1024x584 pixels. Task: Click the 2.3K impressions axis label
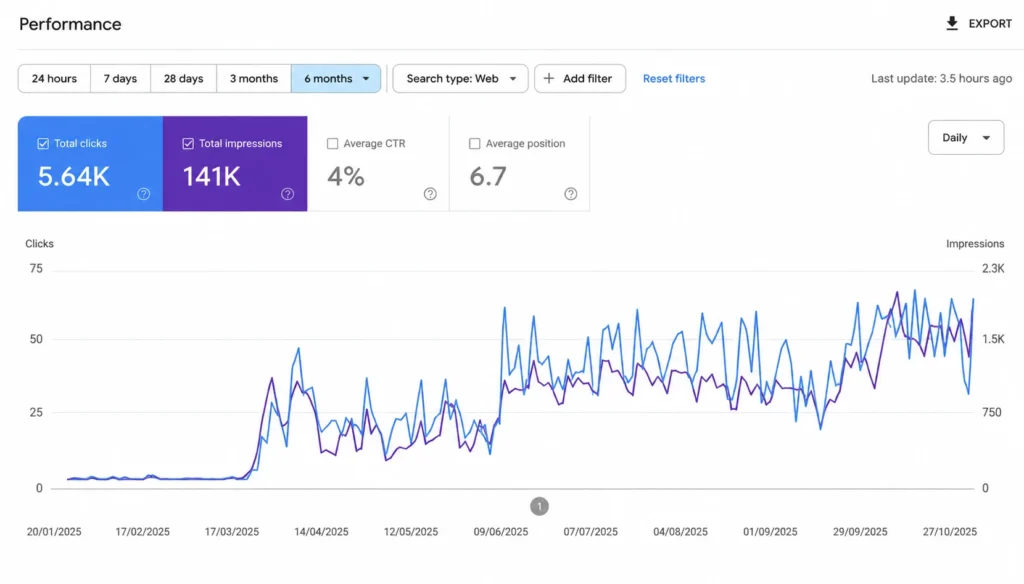click(993, 268)
